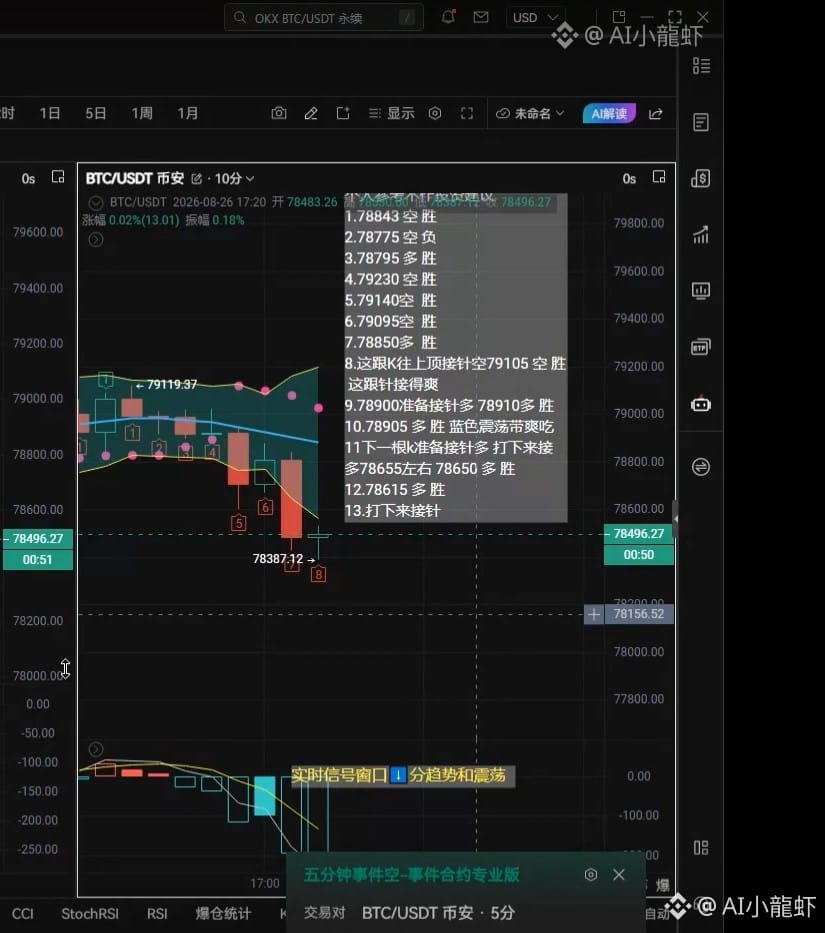Open the 未命名 layout dropdown
This screenshot has width=825, height=933.
(530, 113)
